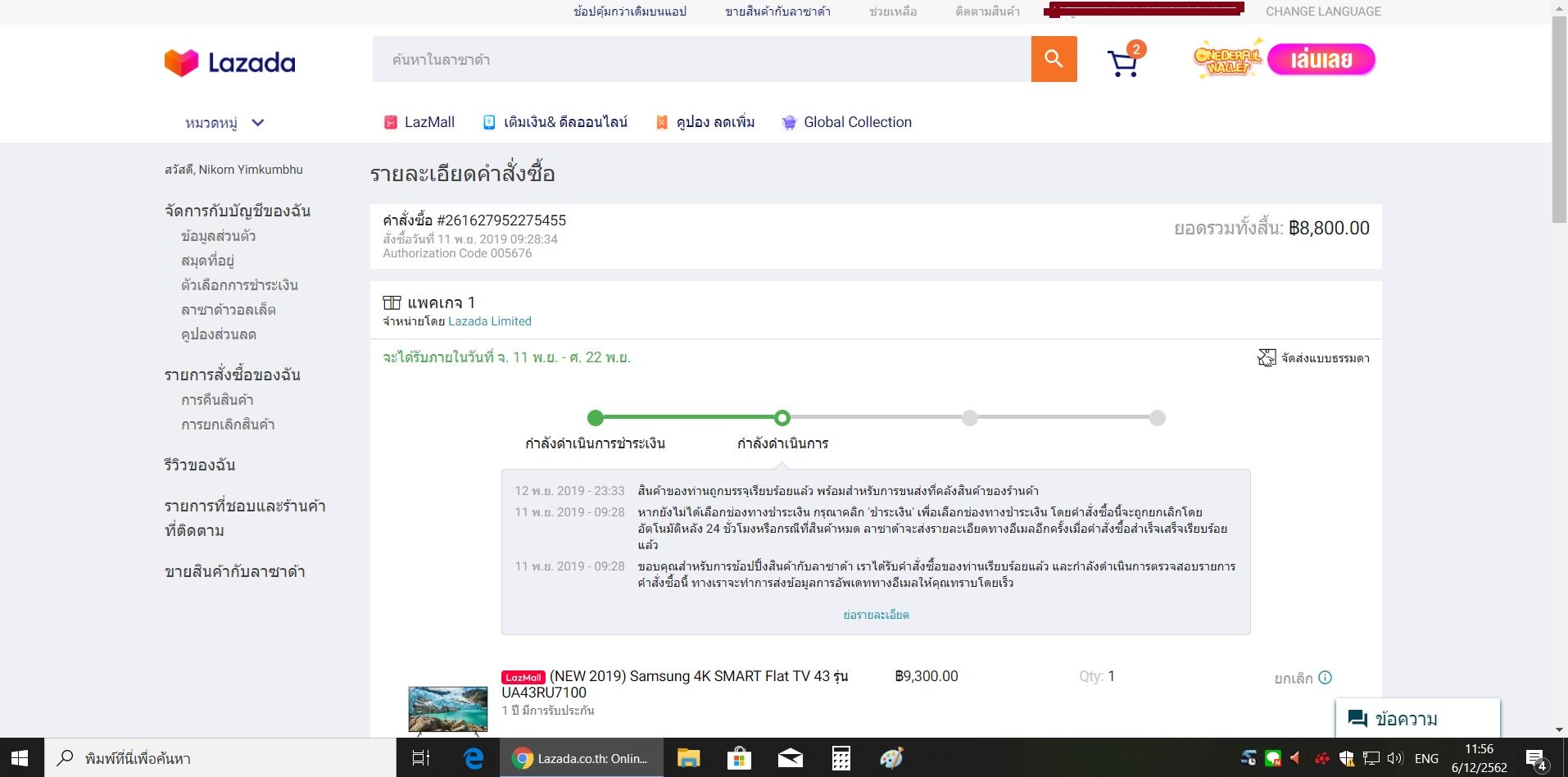Click the volume speaker tray icon
This screenshot has height=777, width=1568.
1395,758
